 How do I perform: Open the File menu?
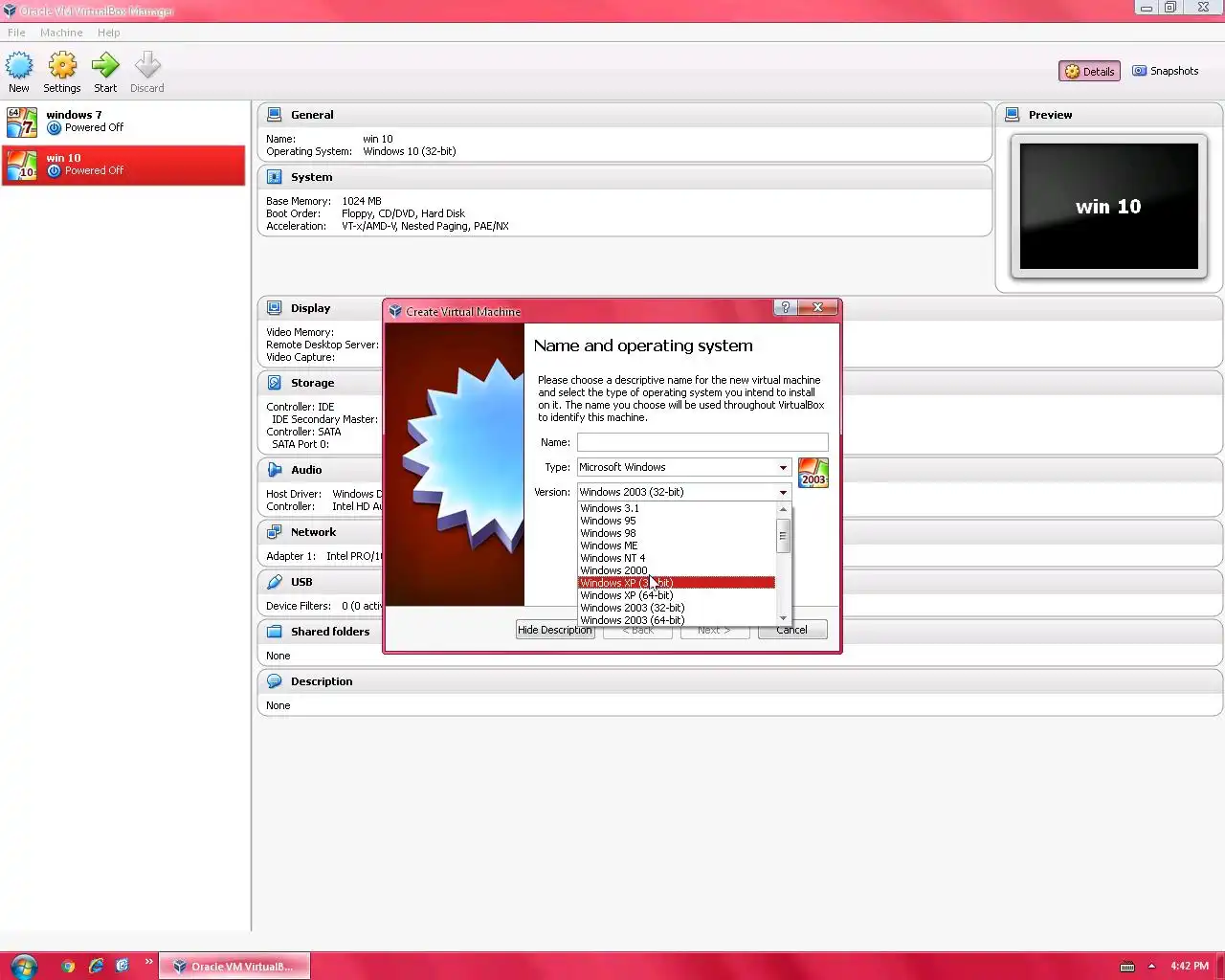click(16, 33)
